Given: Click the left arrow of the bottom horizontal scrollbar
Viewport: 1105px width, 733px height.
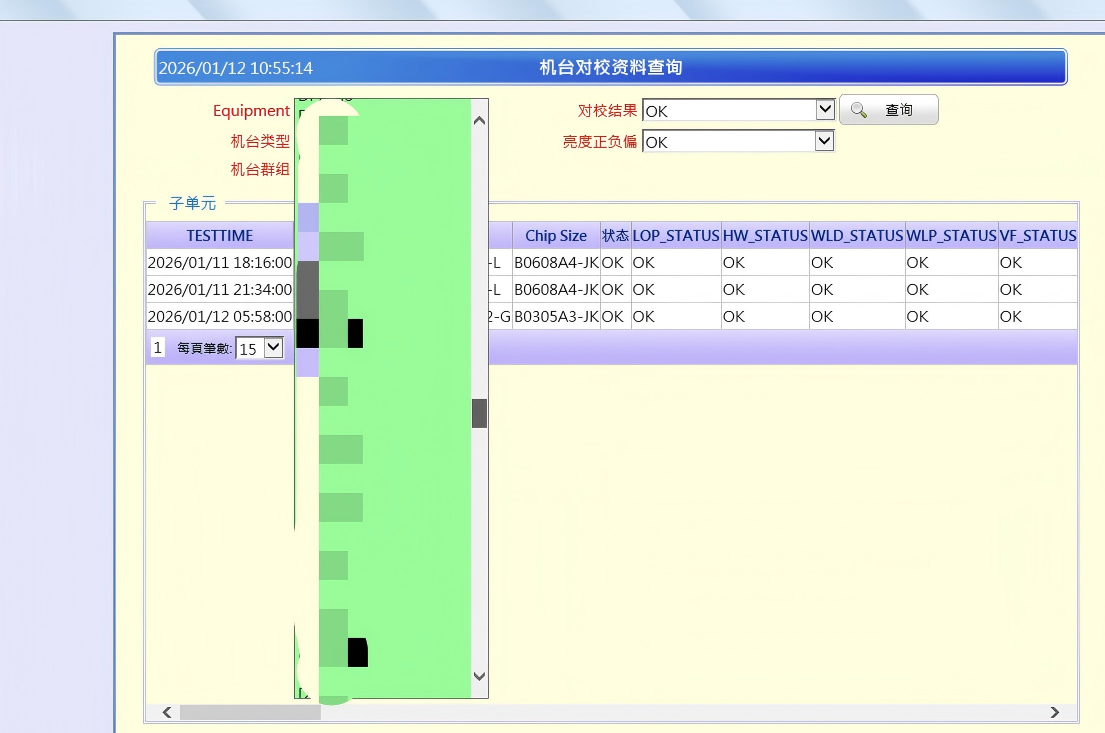Looking at the screenshot, I should 166,712.
